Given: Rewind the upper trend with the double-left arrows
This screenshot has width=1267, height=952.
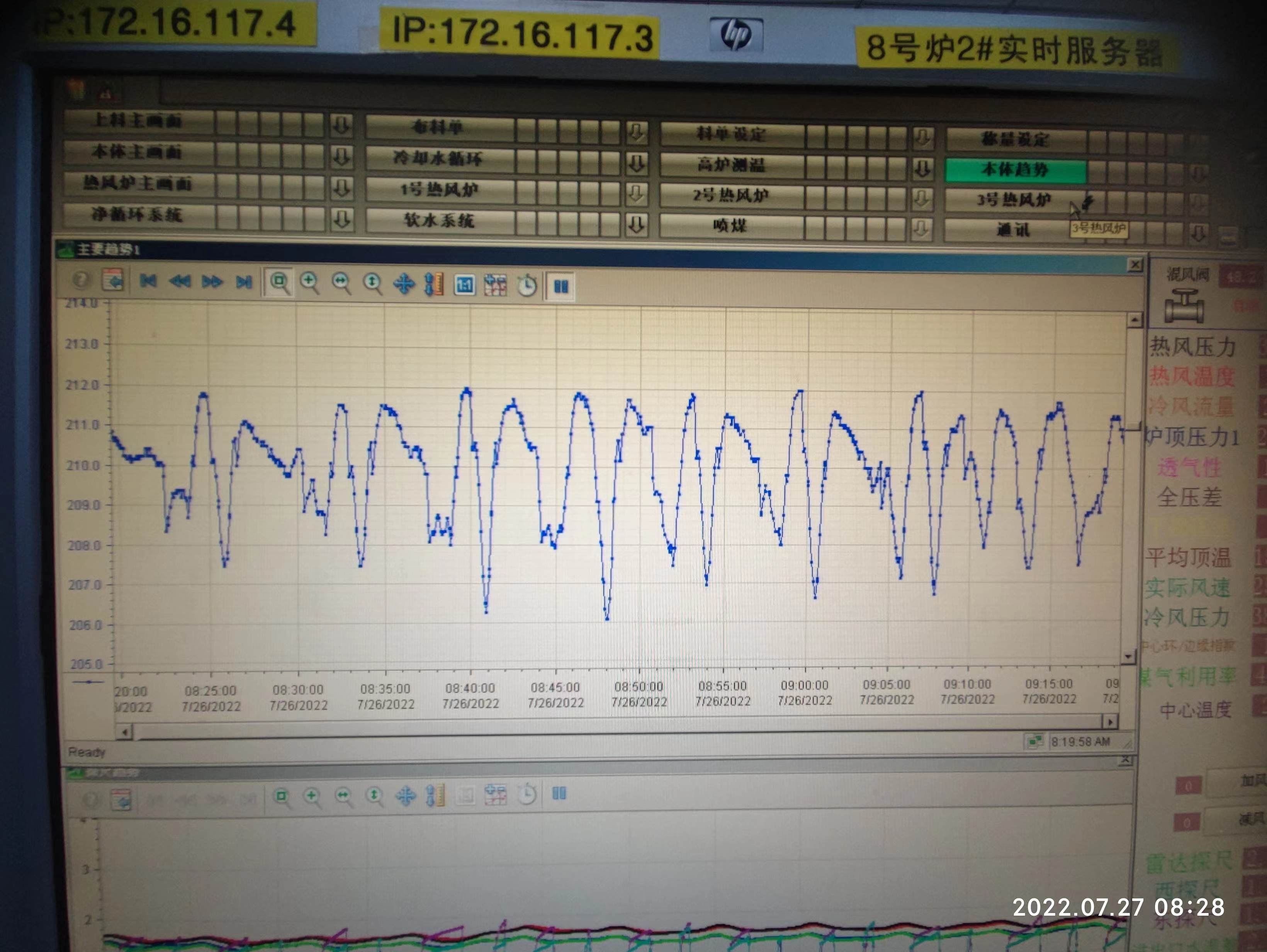Looking at the screenshot, I should coord(180,281).
